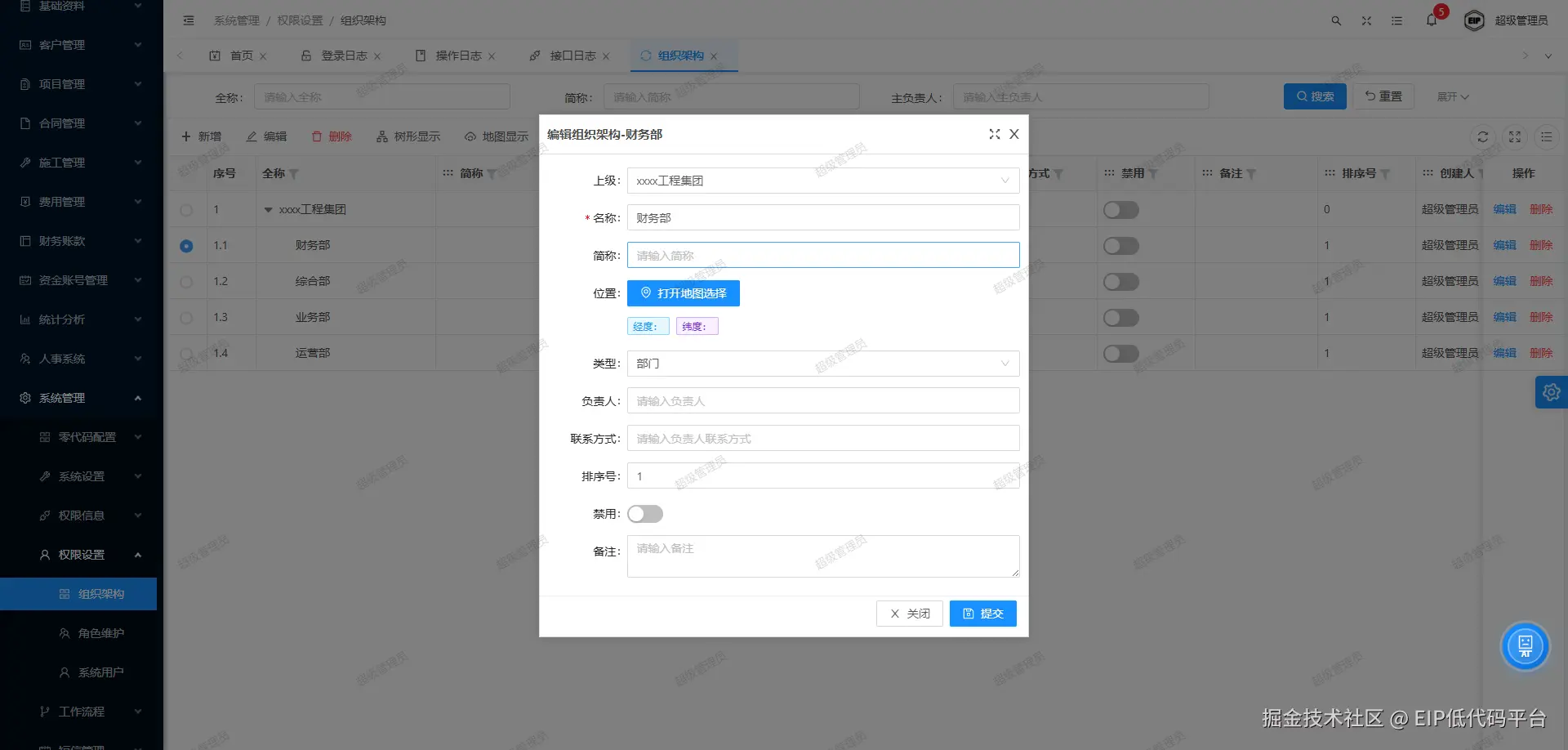Filter the 备注 column
This screenshot has width=1568, height=750.
tap(1251, 174)
